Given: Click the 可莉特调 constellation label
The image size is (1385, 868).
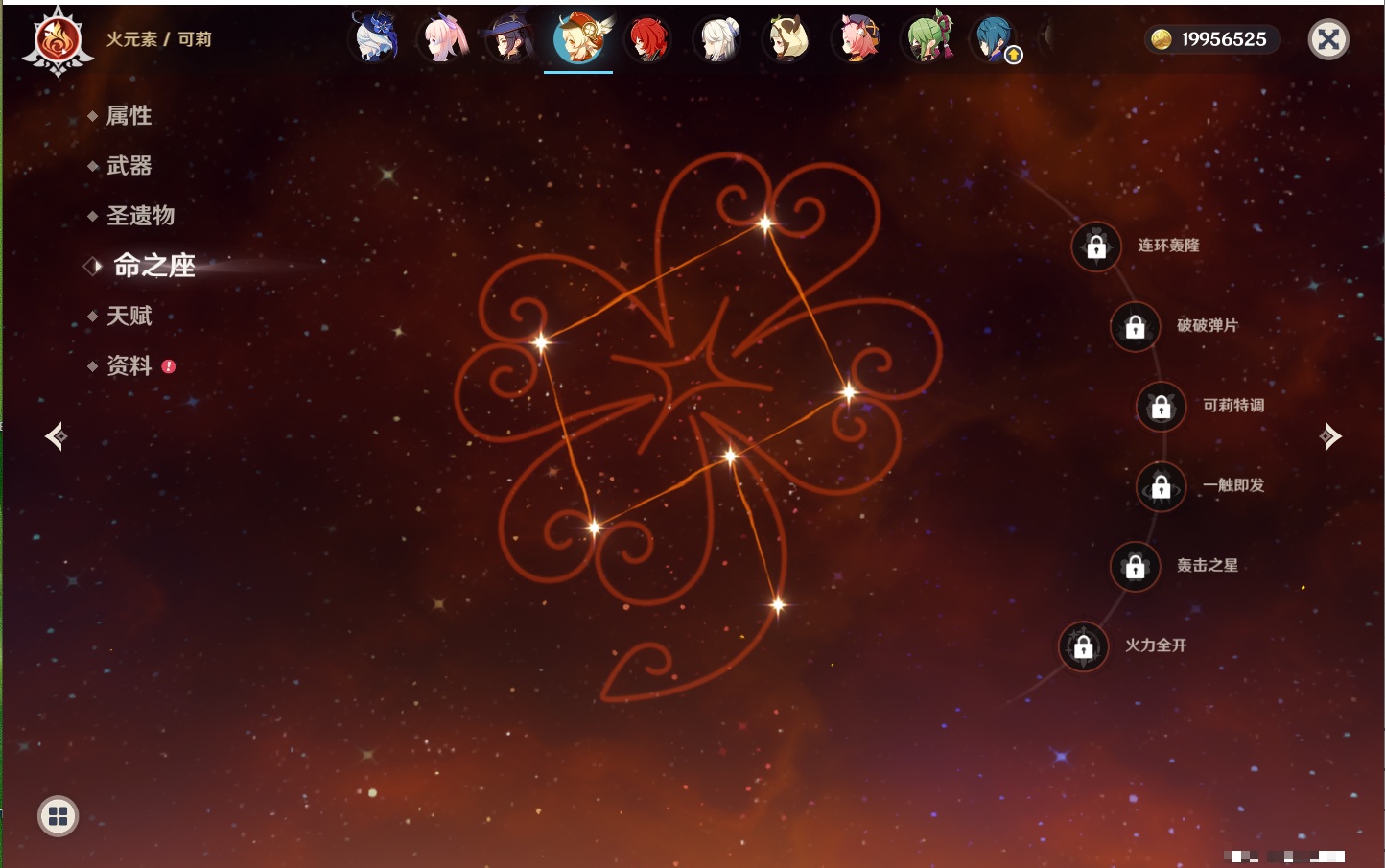Looking at the screenshot, I should [1233, 406].
